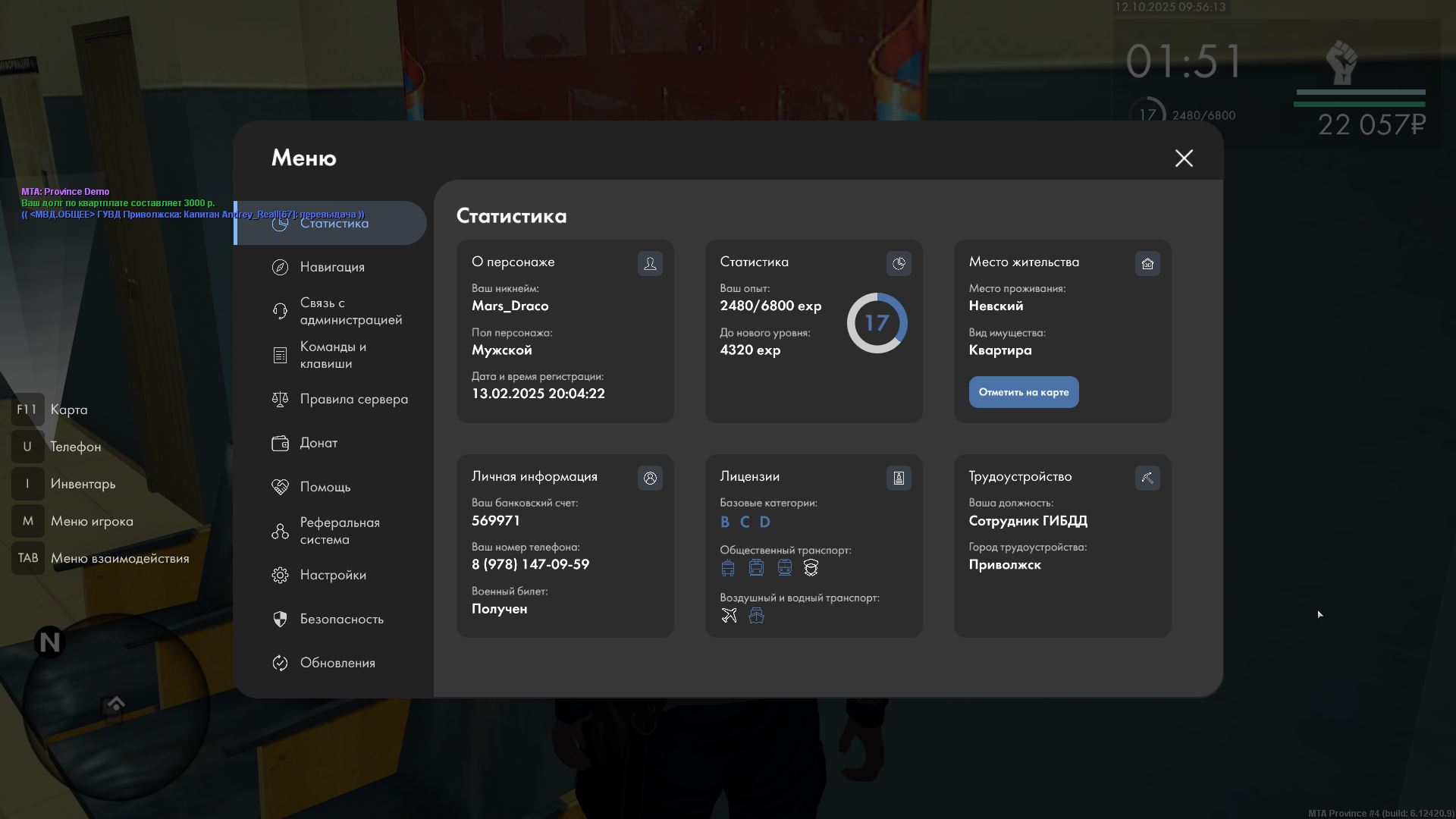The height and width of the screenshot is (819, 1456).
Task: Click the house icon in Место жительства card
Action: coord(1147,263)
